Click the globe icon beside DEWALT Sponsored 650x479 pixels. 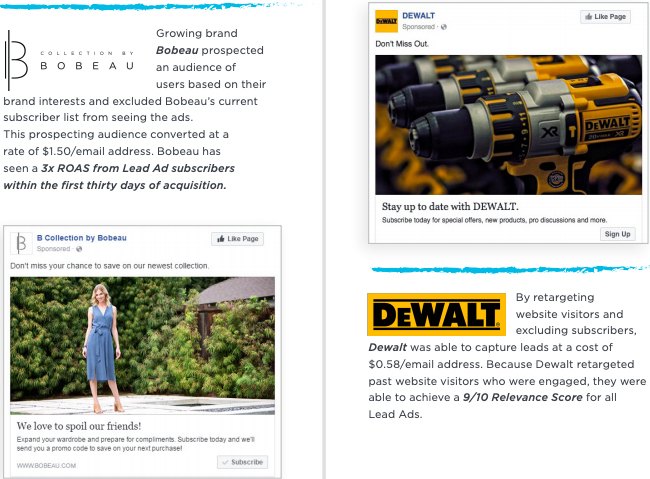click(444, 27)
